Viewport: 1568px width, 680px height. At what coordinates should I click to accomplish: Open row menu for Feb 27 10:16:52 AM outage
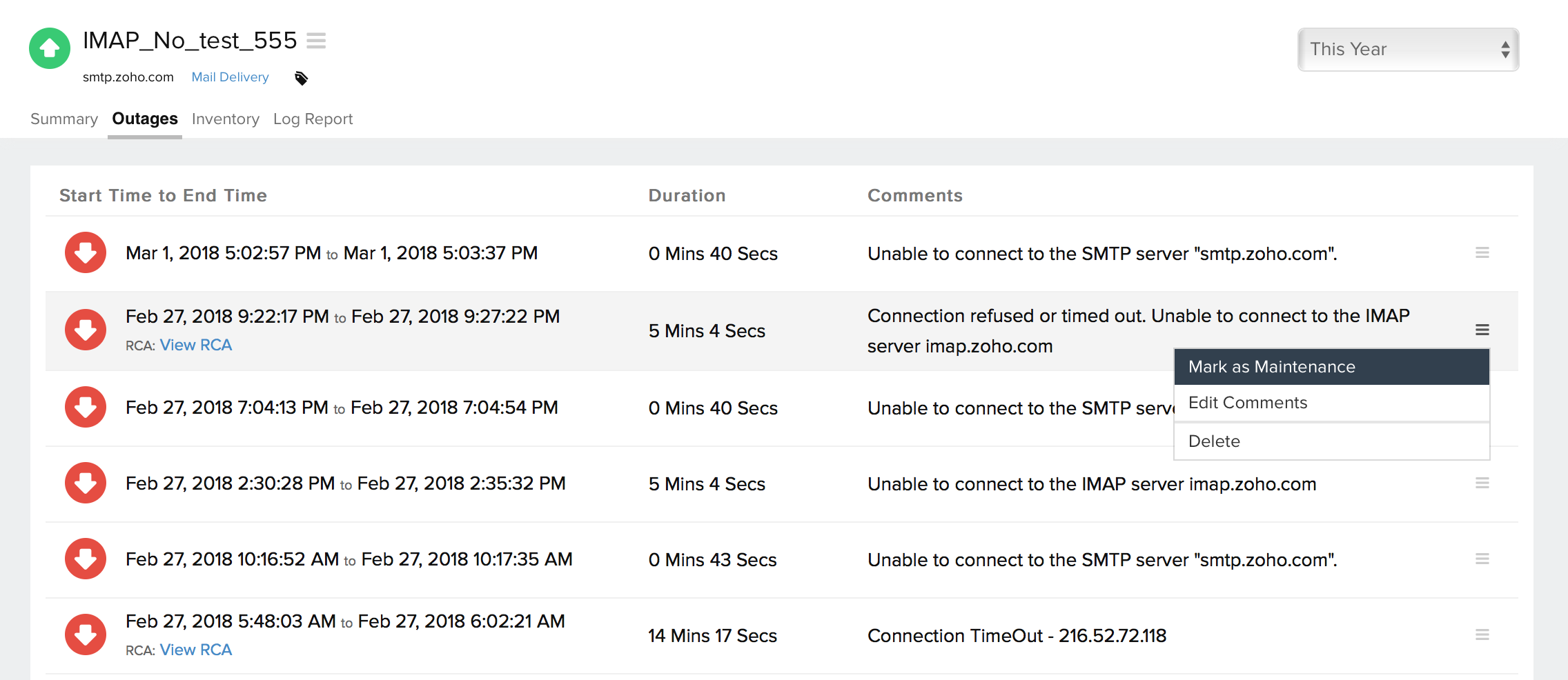coord(1482,559)
